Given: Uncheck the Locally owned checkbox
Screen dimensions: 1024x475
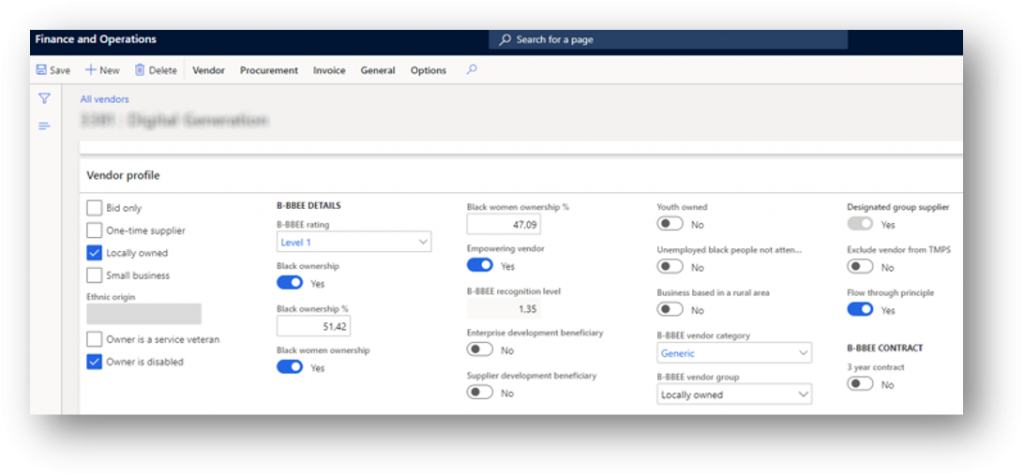Looking at the screenshot, I should coord(94,253).
